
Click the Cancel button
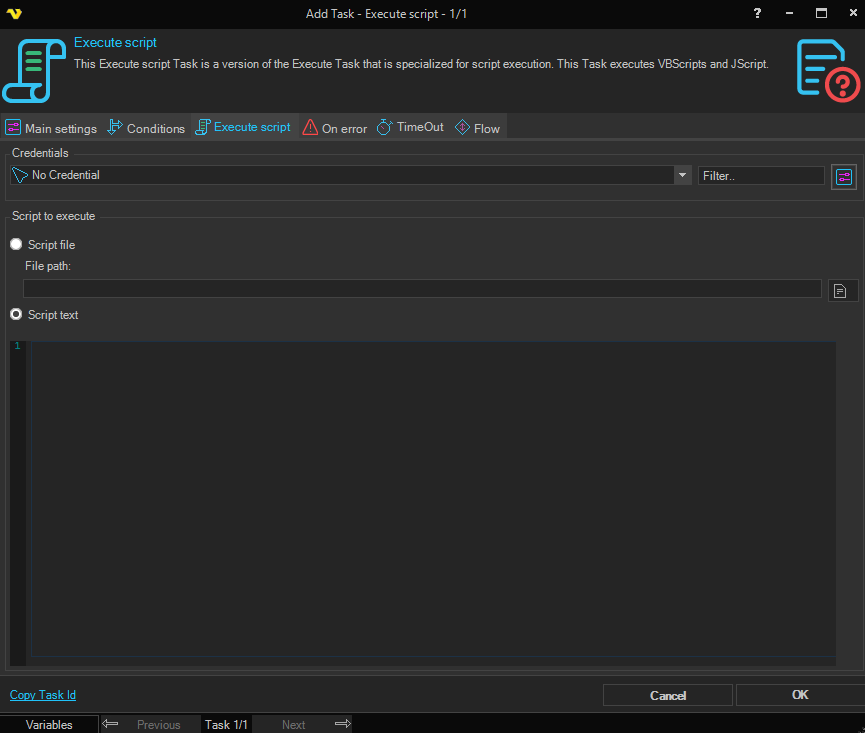coord(668,695)
